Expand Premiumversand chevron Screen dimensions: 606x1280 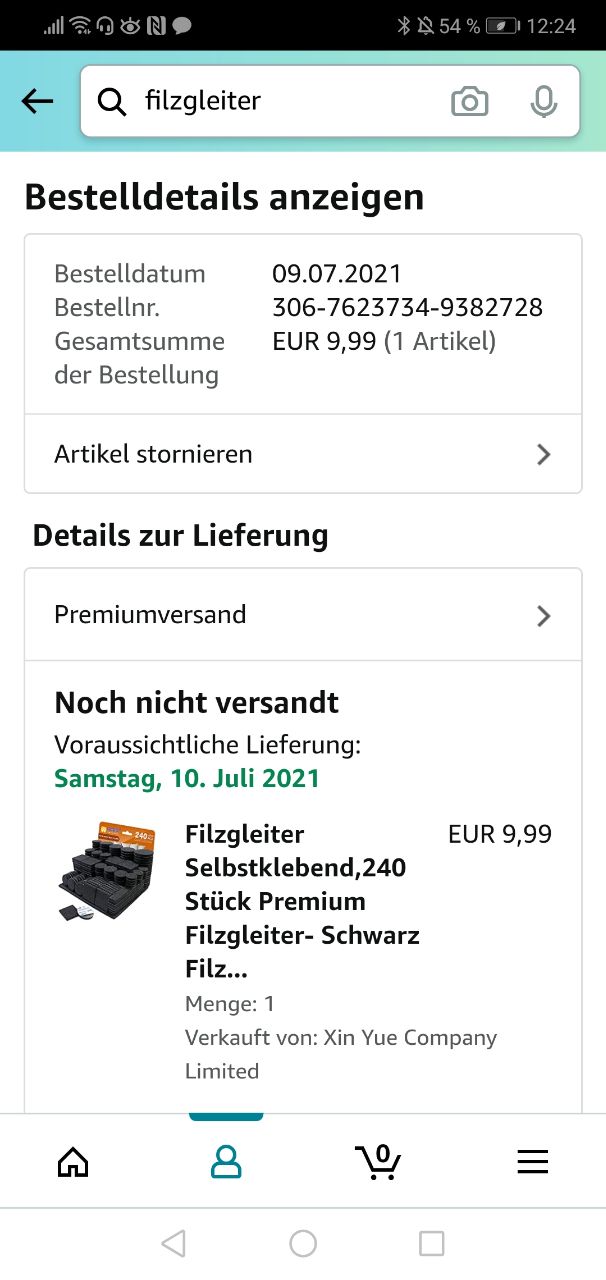coord(544,615)
